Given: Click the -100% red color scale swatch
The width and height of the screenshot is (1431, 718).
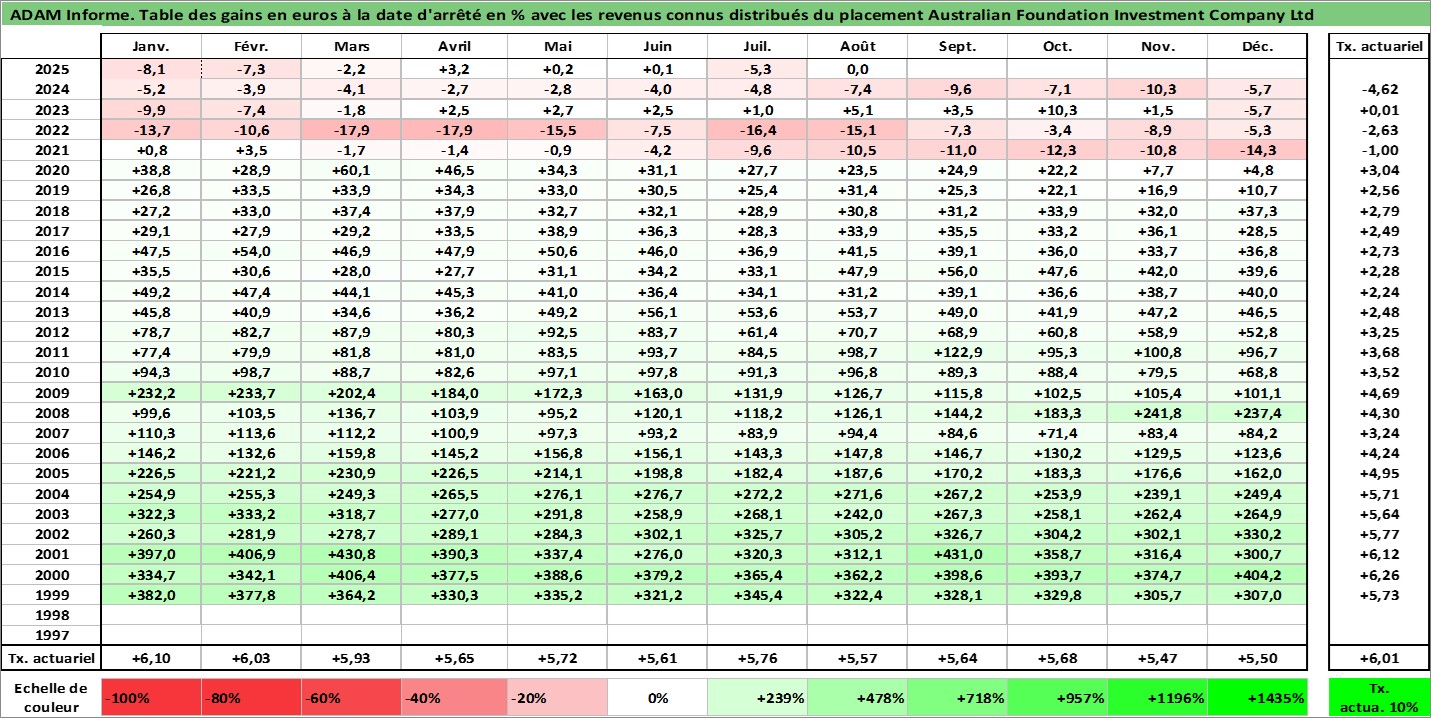Looking at the screenshot, I should click(x=152, y=698).
